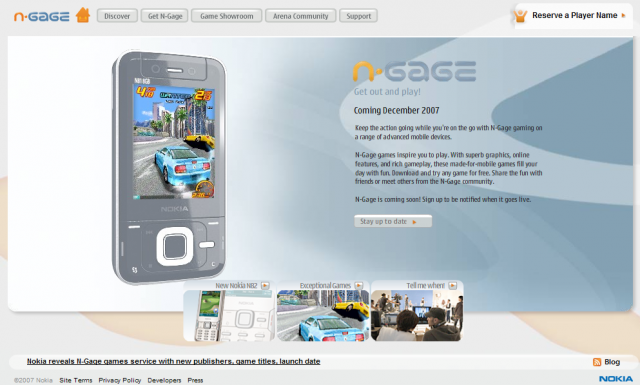Click arrow icon beside Tell me when!
Screen dimensions: 640x385
pos(453,285)
